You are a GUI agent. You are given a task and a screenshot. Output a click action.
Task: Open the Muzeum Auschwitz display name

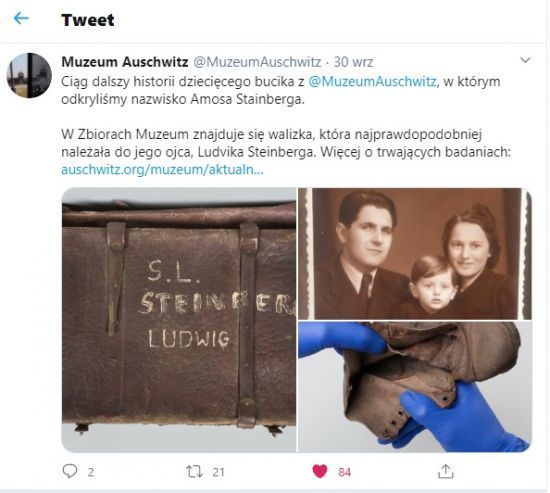pyautogui.click(x=125, y=62)
